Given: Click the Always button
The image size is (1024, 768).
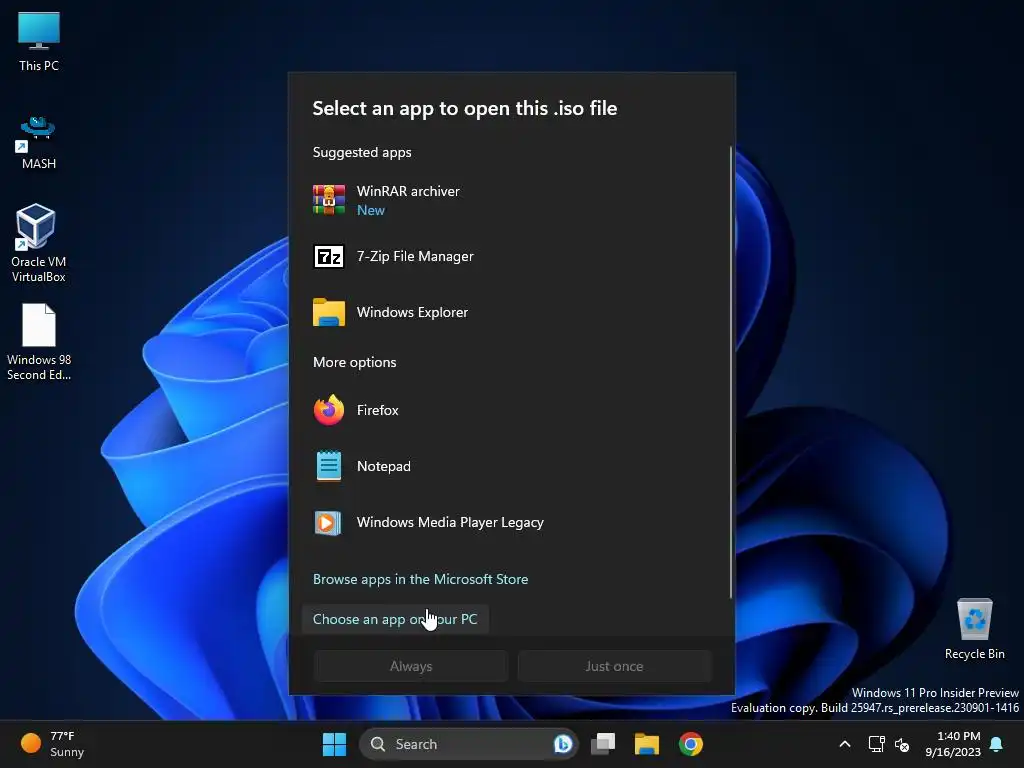Looking at the screenshot, I should [411, 666].
